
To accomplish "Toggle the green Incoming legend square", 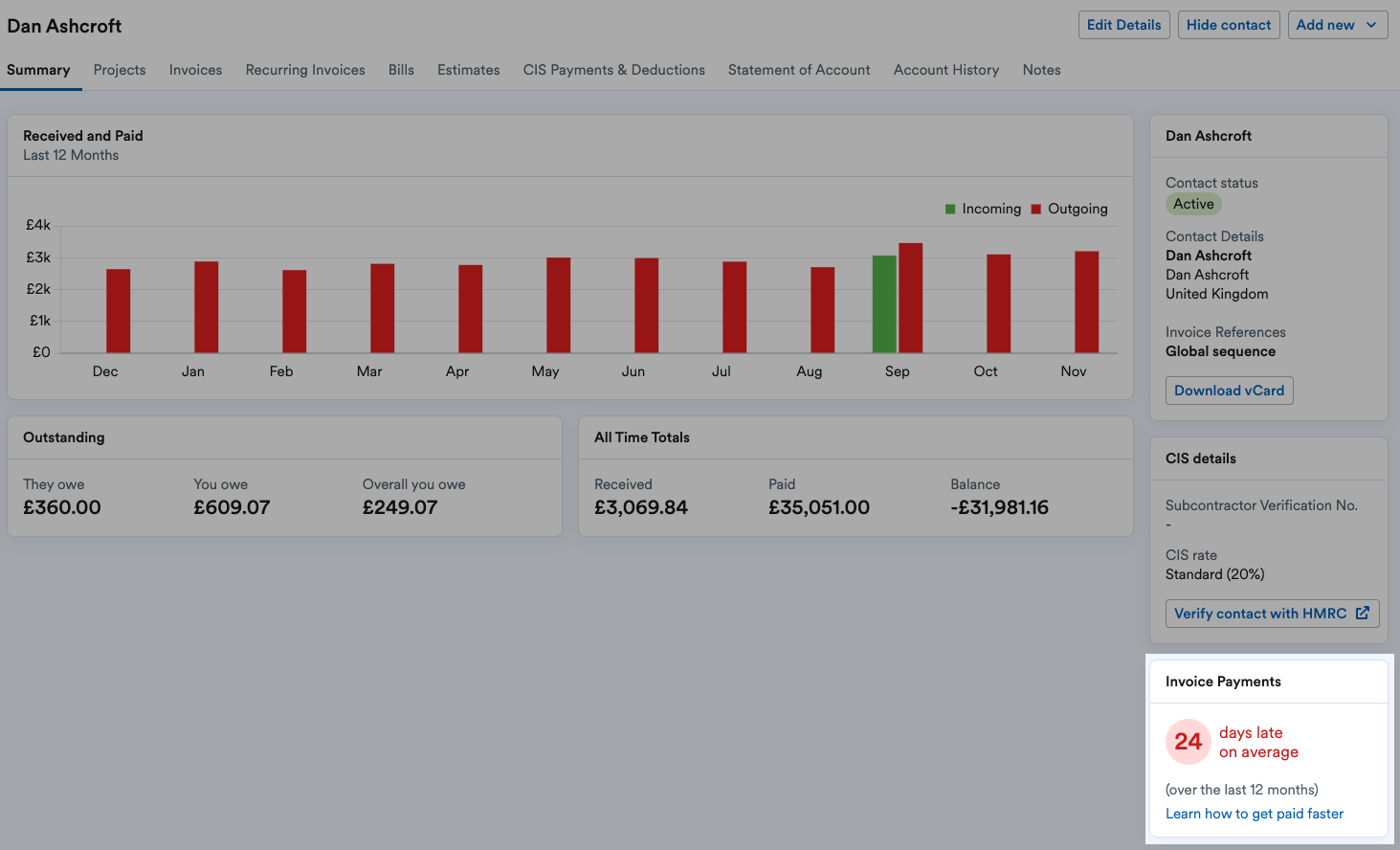I will [950, 209].
